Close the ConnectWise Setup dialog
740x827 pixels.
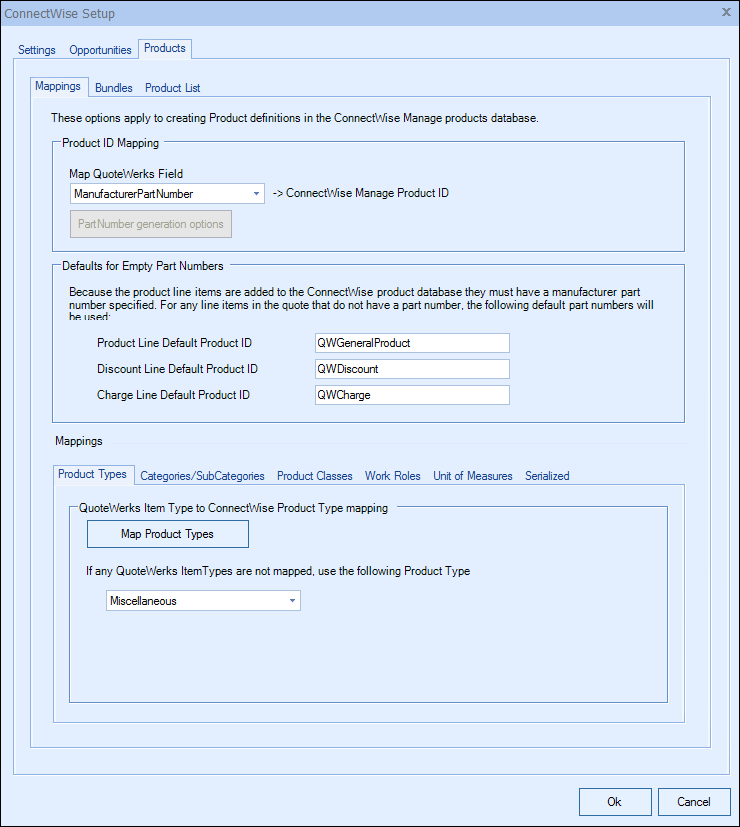[x=725, y=13]
